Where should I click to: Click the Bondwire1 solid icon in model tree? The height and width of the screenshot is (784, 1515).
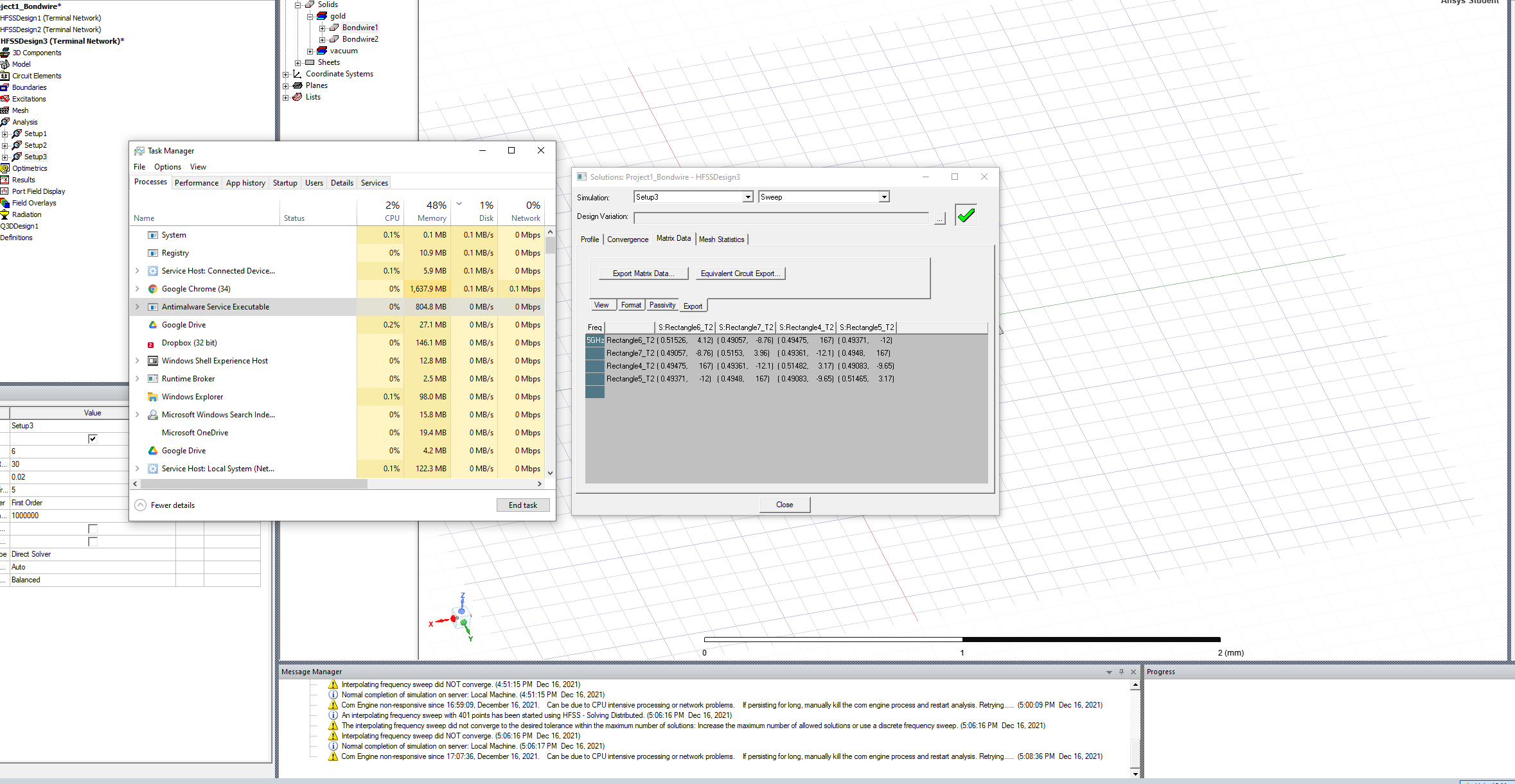(334, 28)
